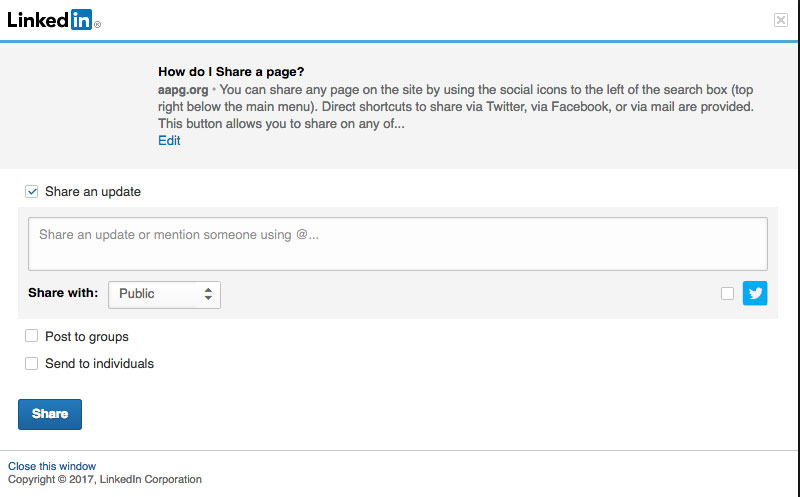Select the 'How do I Share a page?' title
This screenshot has height=497, width=800.
click(x=231, y=72)
